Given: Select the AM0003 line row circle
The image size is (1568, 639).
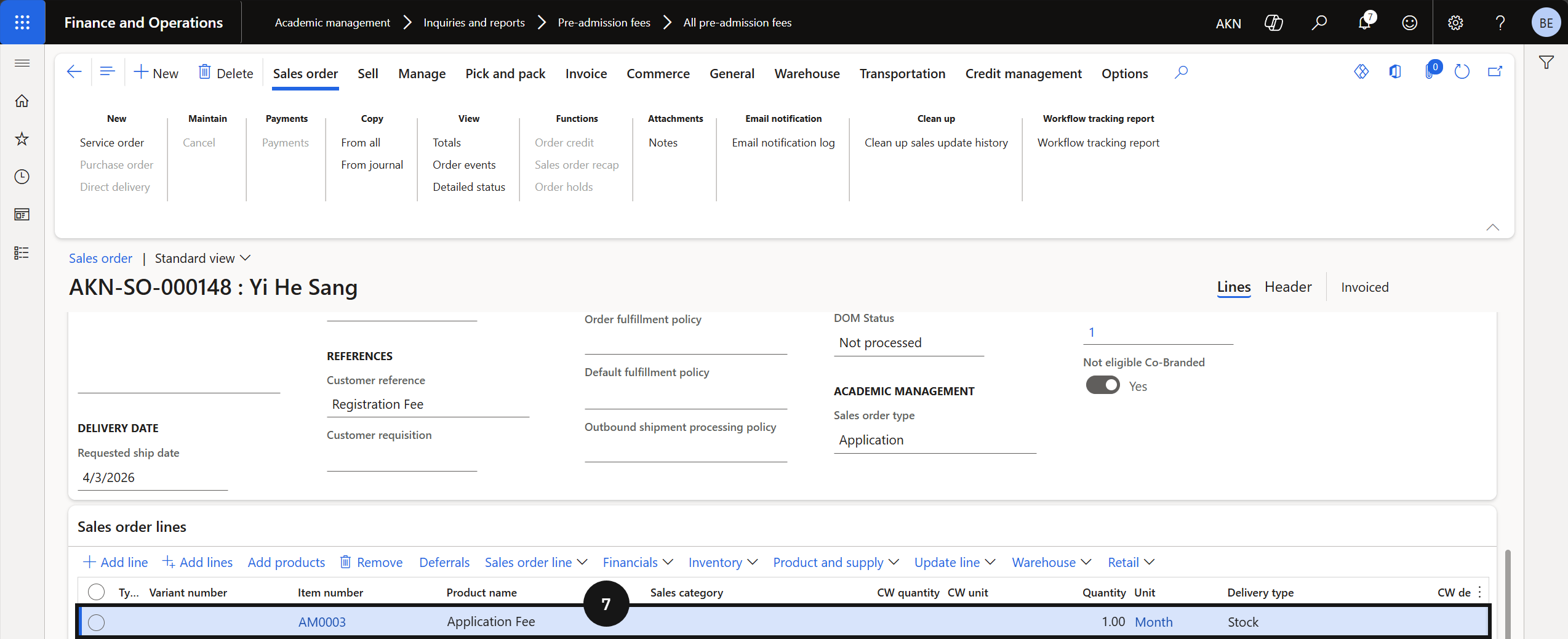Looking at the screenshot, I should tap(96, 622).
